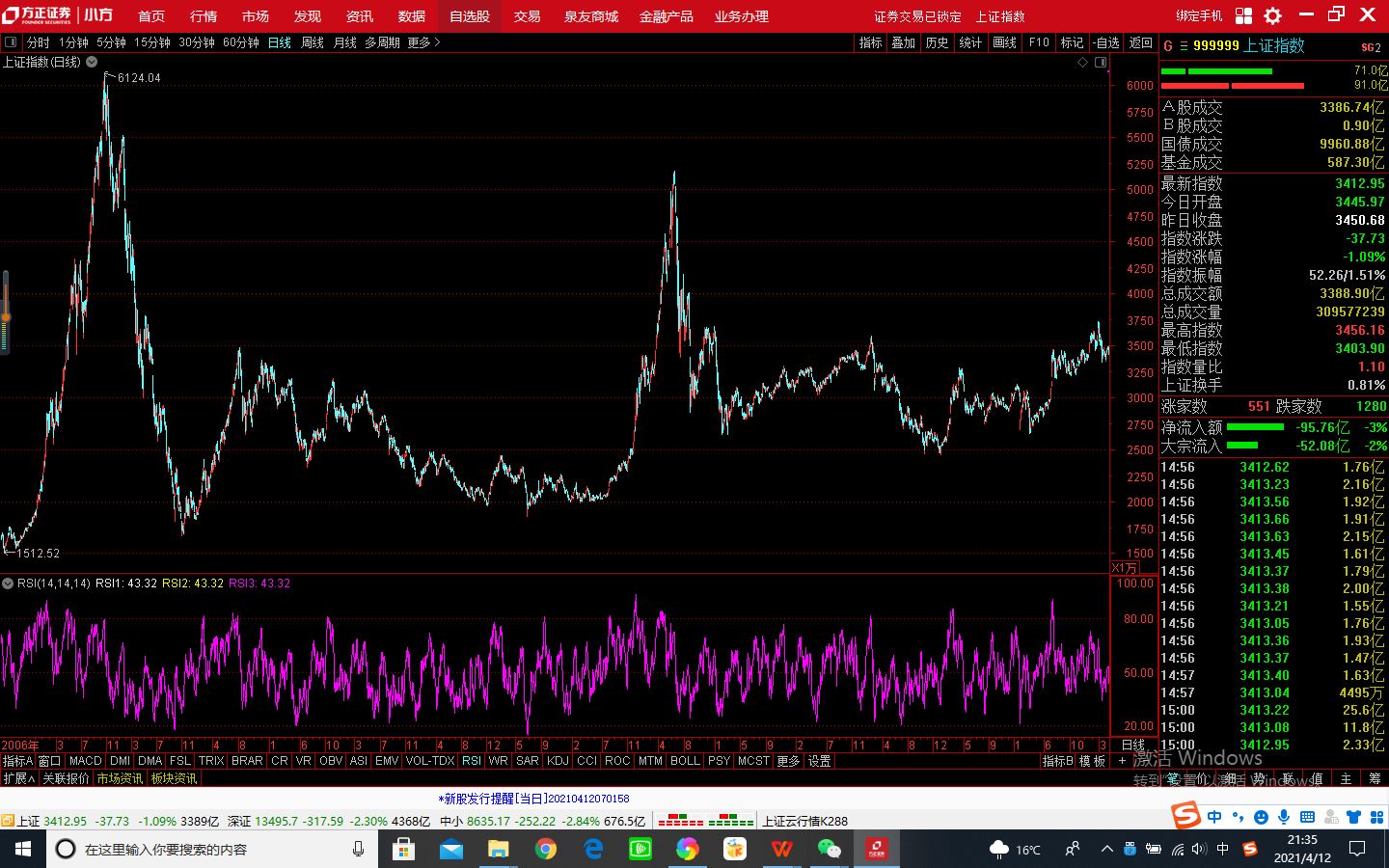Image resolution: width=1389 pixels, height=868 pixels.
Task: Open the 设置 indicator settings
Action: (x=819, y=761)
